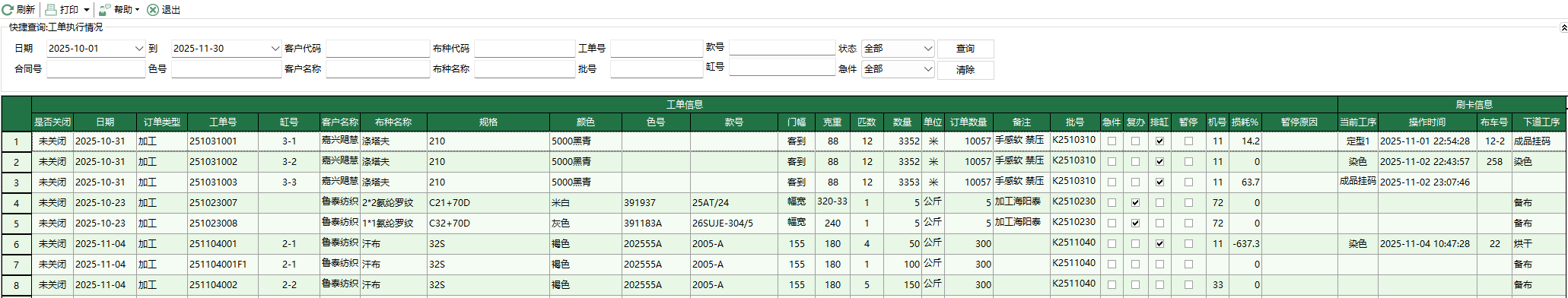Open the 状态 dropdown
The width and height of the screenshot is (1568, 298).
point(928,48)
